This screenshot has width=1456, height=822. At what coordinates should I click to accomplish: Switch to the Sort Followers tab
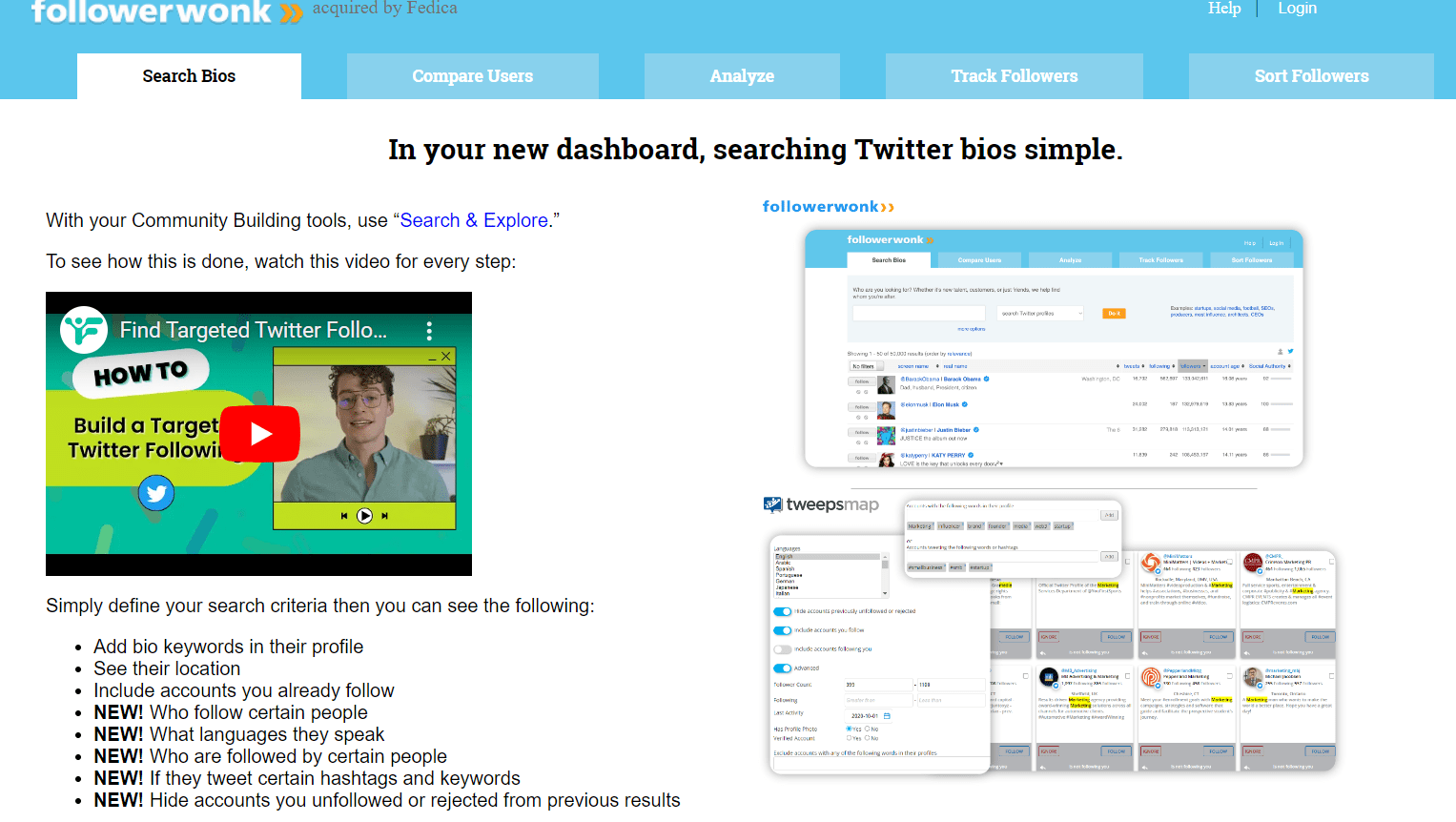1311,76
